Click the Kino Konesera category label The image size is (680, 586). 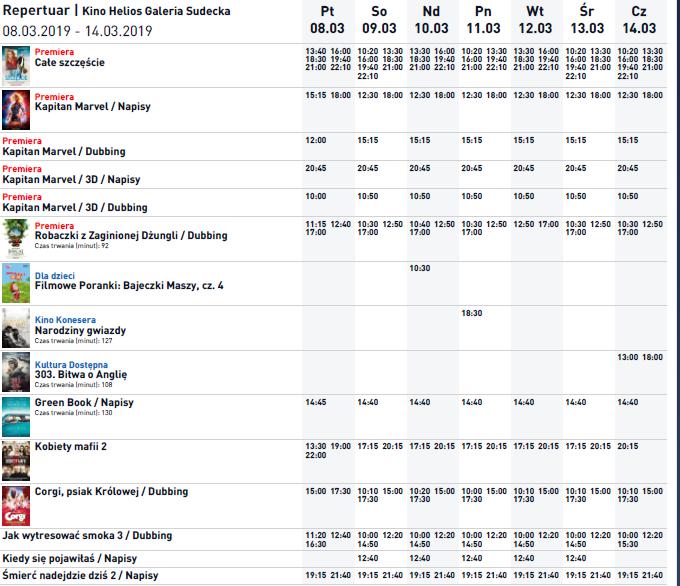pyautogui.click(x=65, y=320)
